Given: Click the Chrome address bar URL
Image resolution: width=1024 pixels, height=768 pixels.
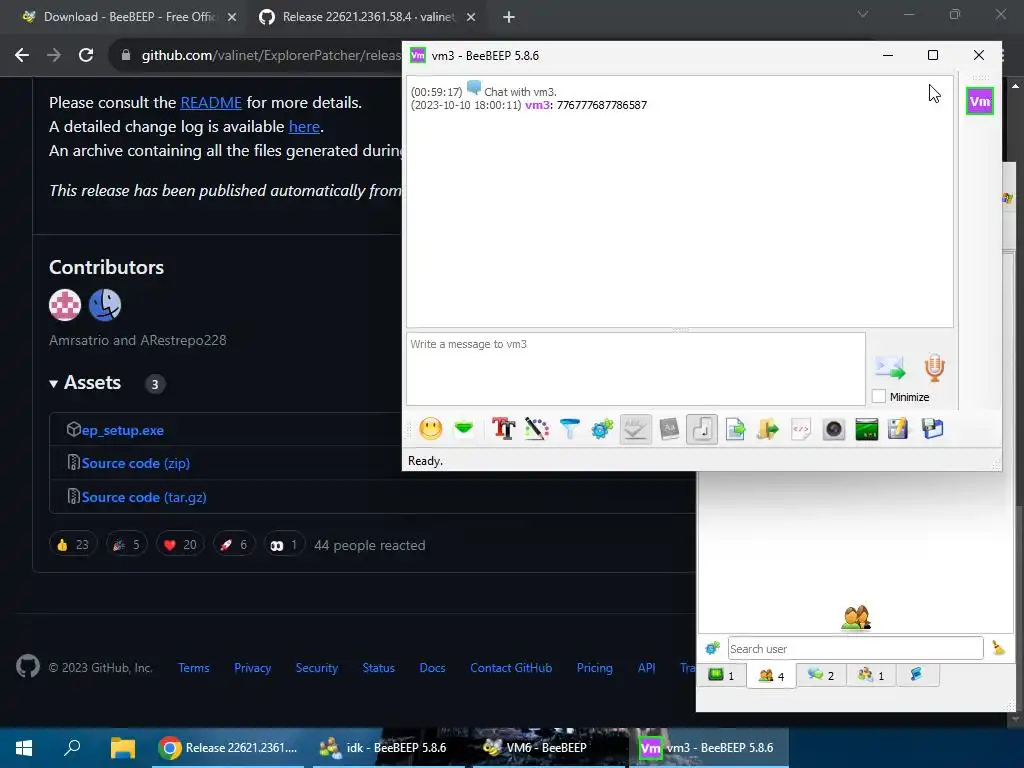Looking at the screenshot, I should pos(271,56).
